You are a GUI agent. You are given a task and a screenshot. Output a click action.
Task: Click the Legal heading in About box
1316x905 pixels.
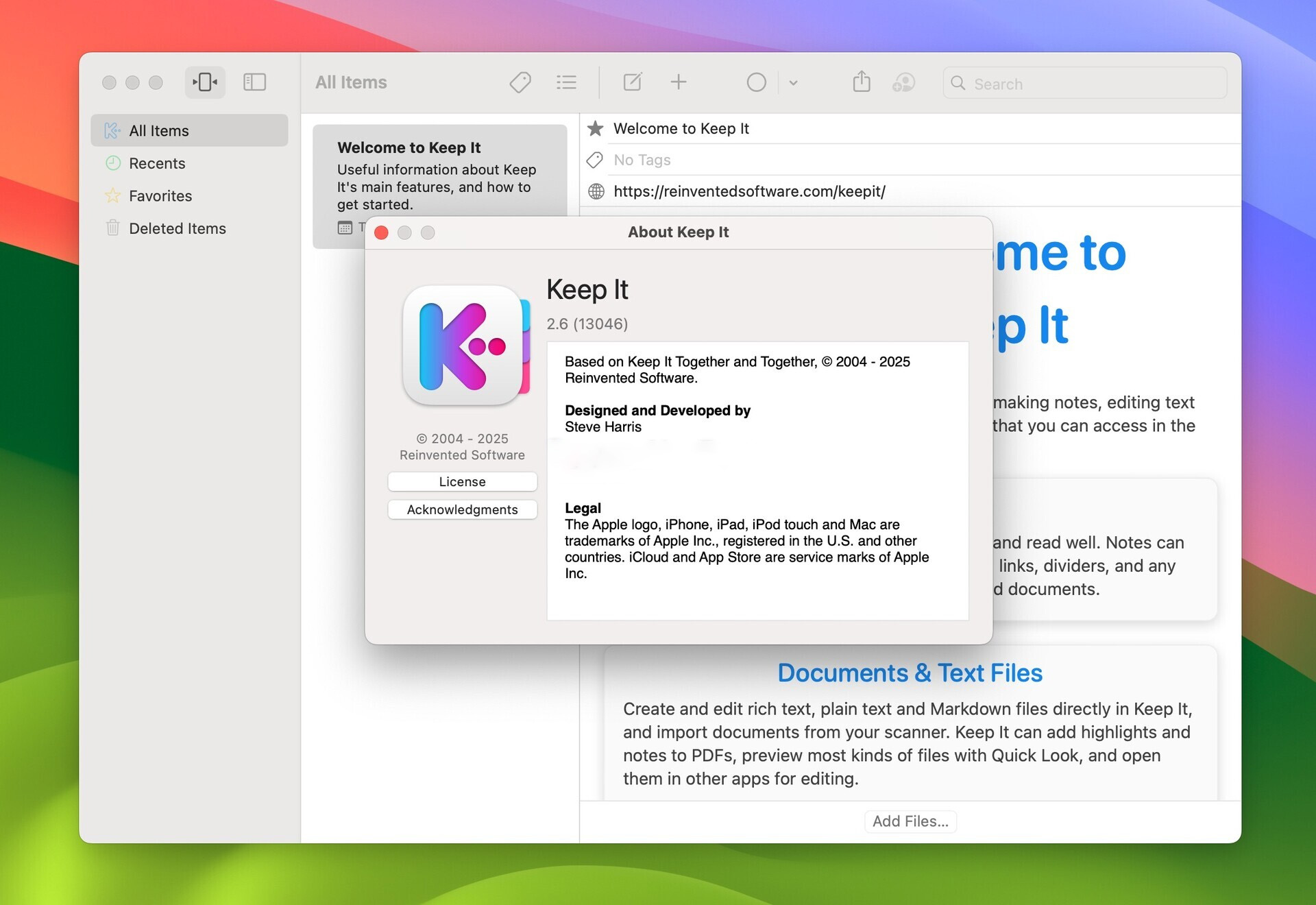[x=583, y=508]
